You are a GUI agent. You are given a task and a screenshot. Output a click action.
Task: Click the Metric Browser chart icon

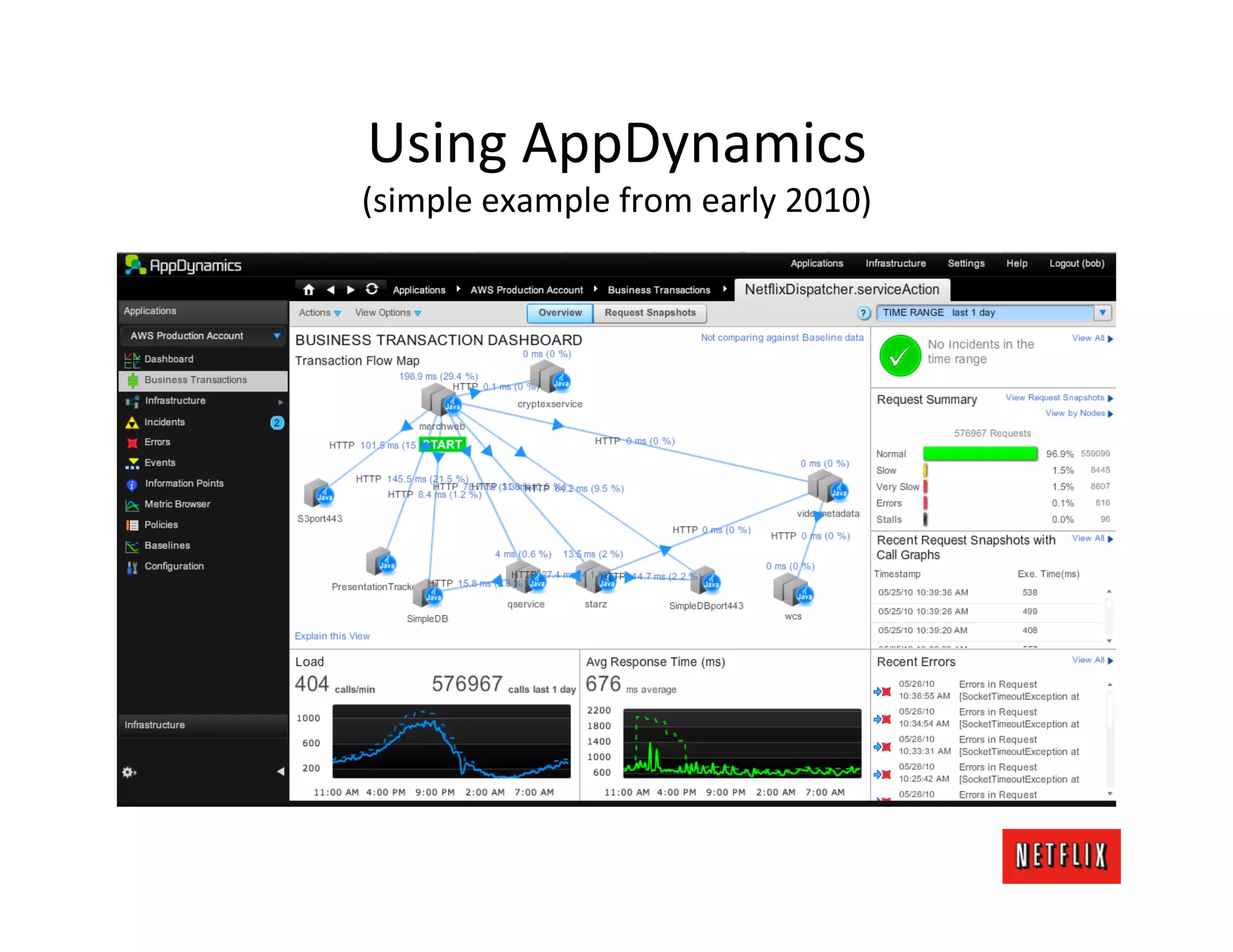pyautogui.click(x=132, y=505)
